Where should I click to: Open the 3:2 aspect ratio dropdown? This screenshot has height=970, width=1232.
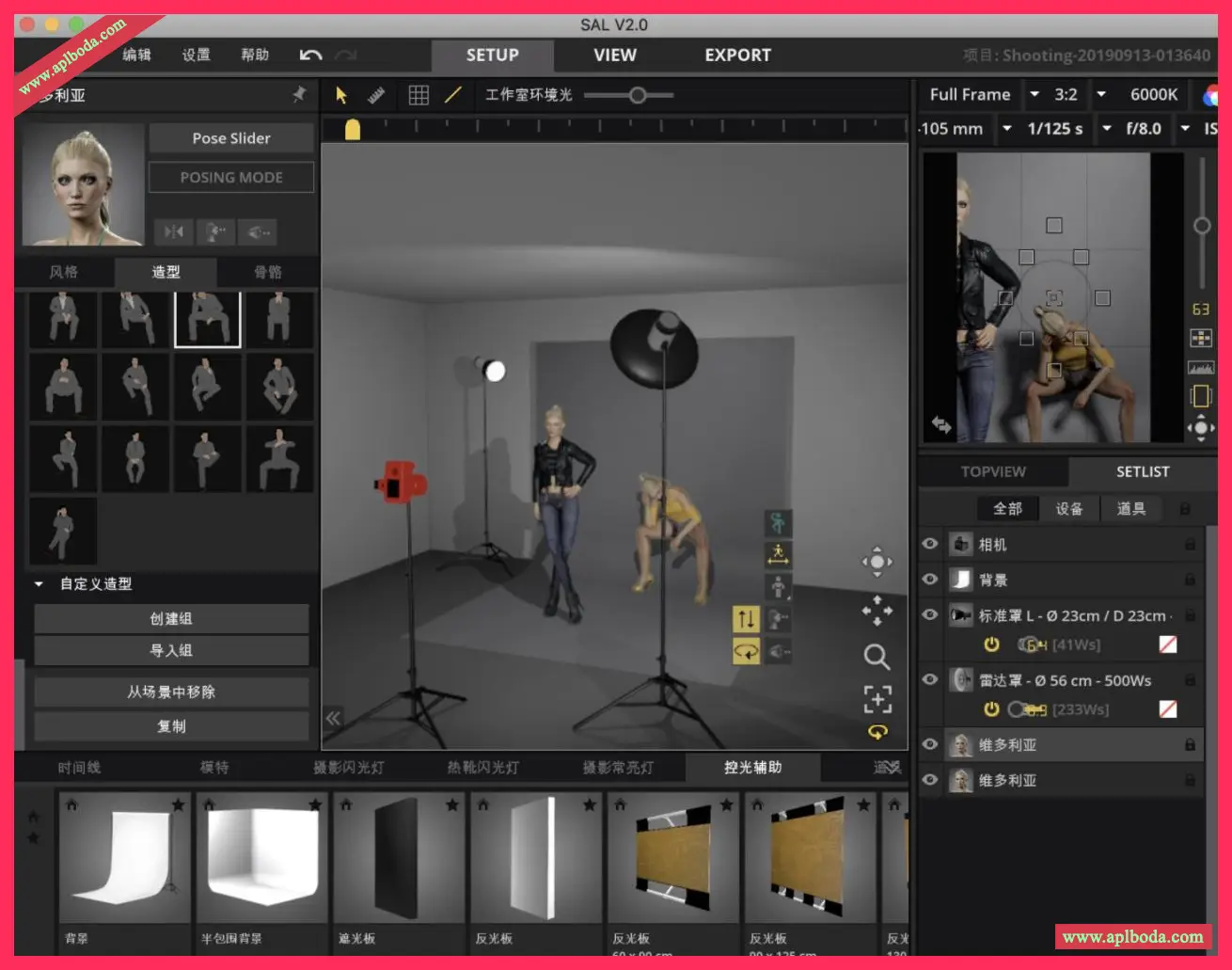[x=1100, y=94]
